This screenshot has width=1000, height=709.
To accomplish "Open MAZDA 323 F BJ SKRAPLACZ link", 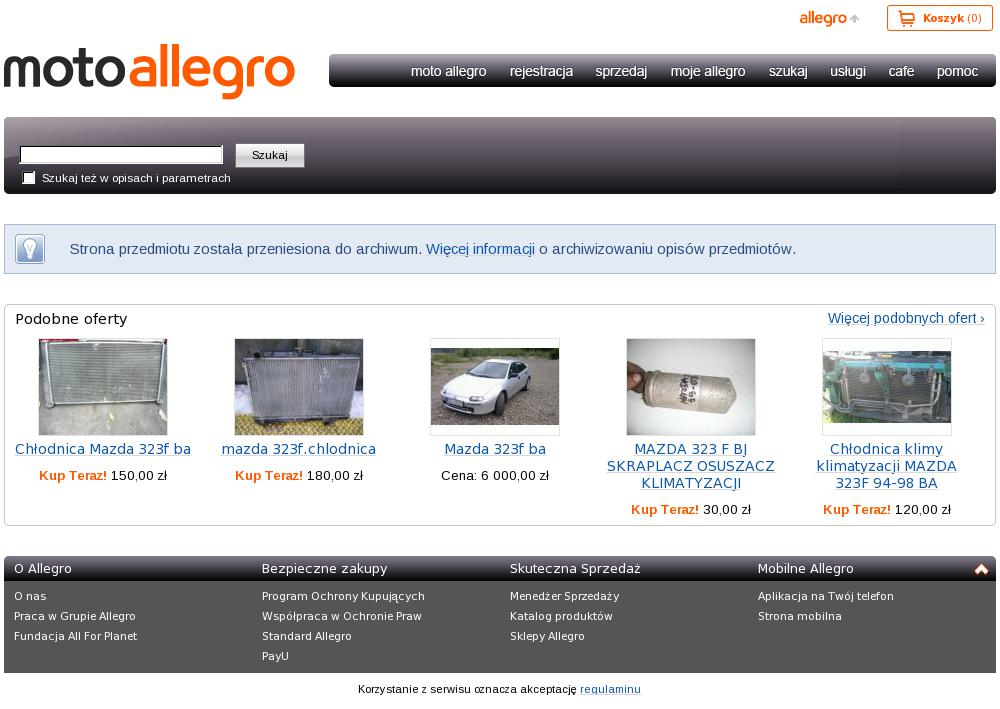I will pyautogui.click(x=691, y=466).
